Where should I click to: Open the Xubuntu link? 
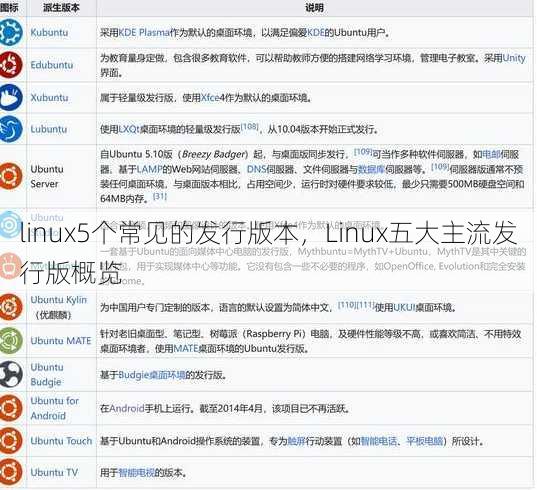tap(49, 98)
